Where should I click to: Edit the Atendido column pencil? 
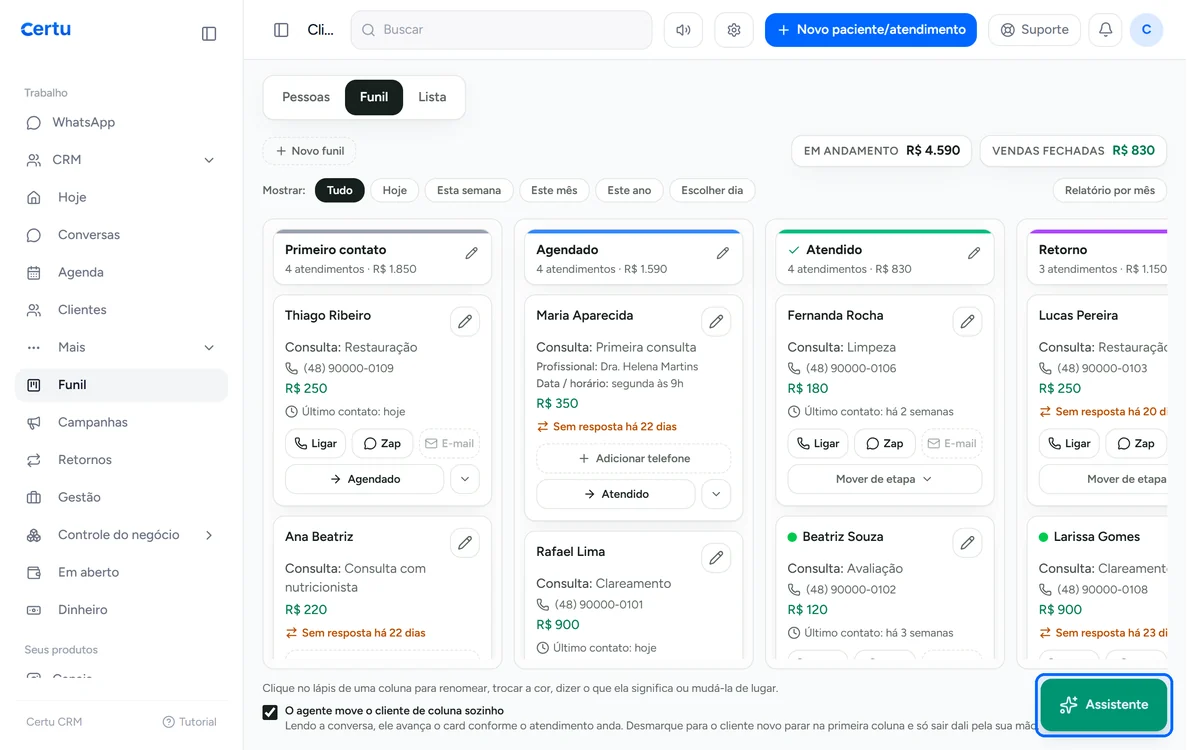973,254
